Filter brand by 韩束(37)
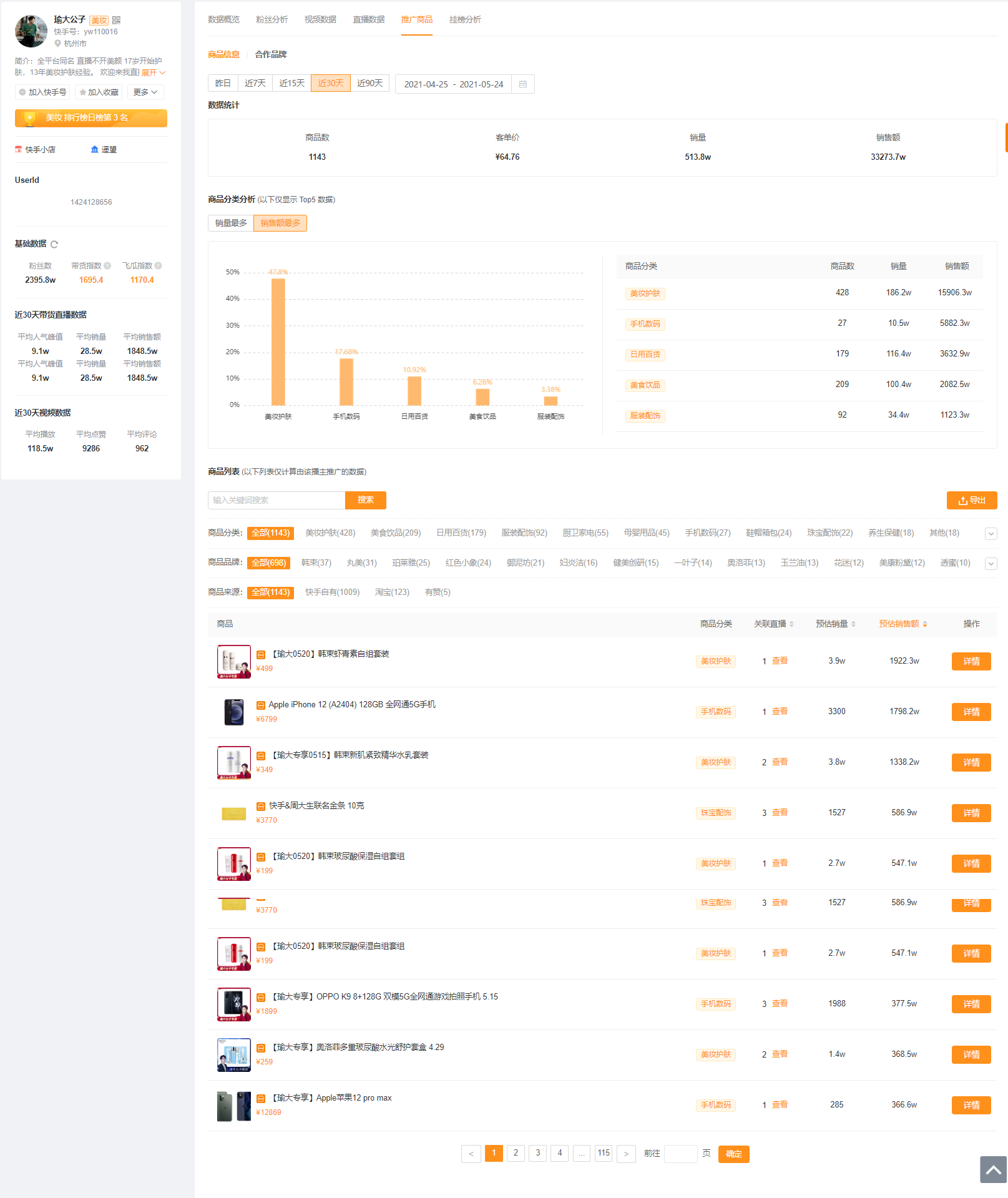Screen dimensions: 1008x1198 tap(316, 563)
